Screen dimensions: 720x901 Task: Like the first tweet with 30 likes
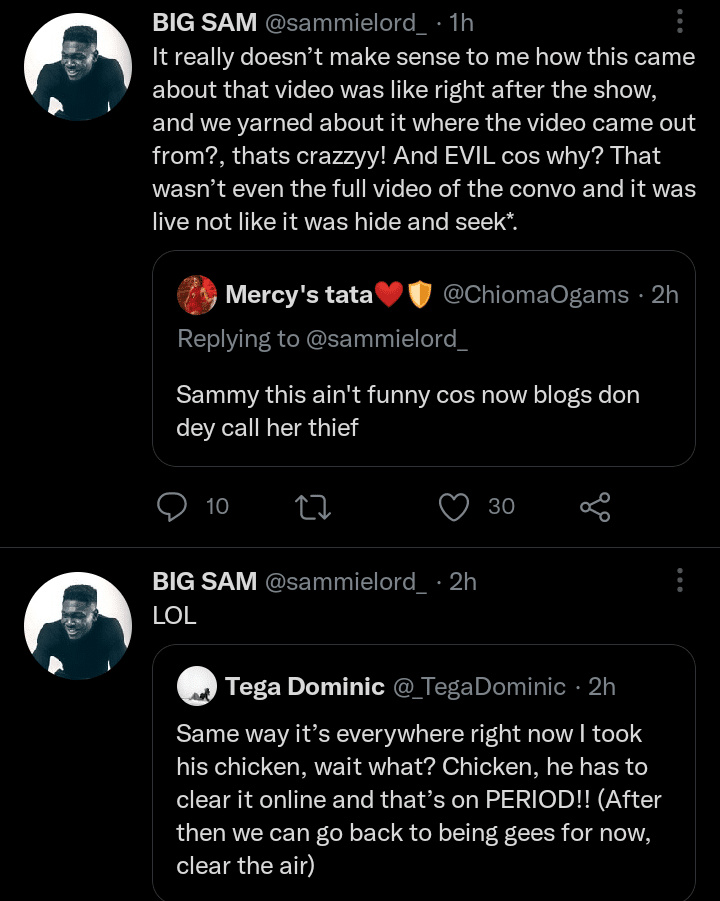[455, 507]
